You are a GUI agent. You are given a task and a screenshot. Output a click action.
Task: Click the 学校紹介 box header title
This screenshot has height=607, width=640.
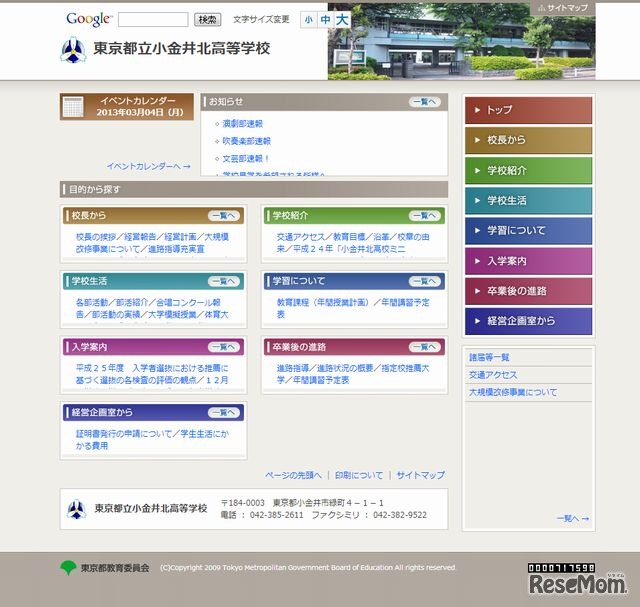point(290,216)
